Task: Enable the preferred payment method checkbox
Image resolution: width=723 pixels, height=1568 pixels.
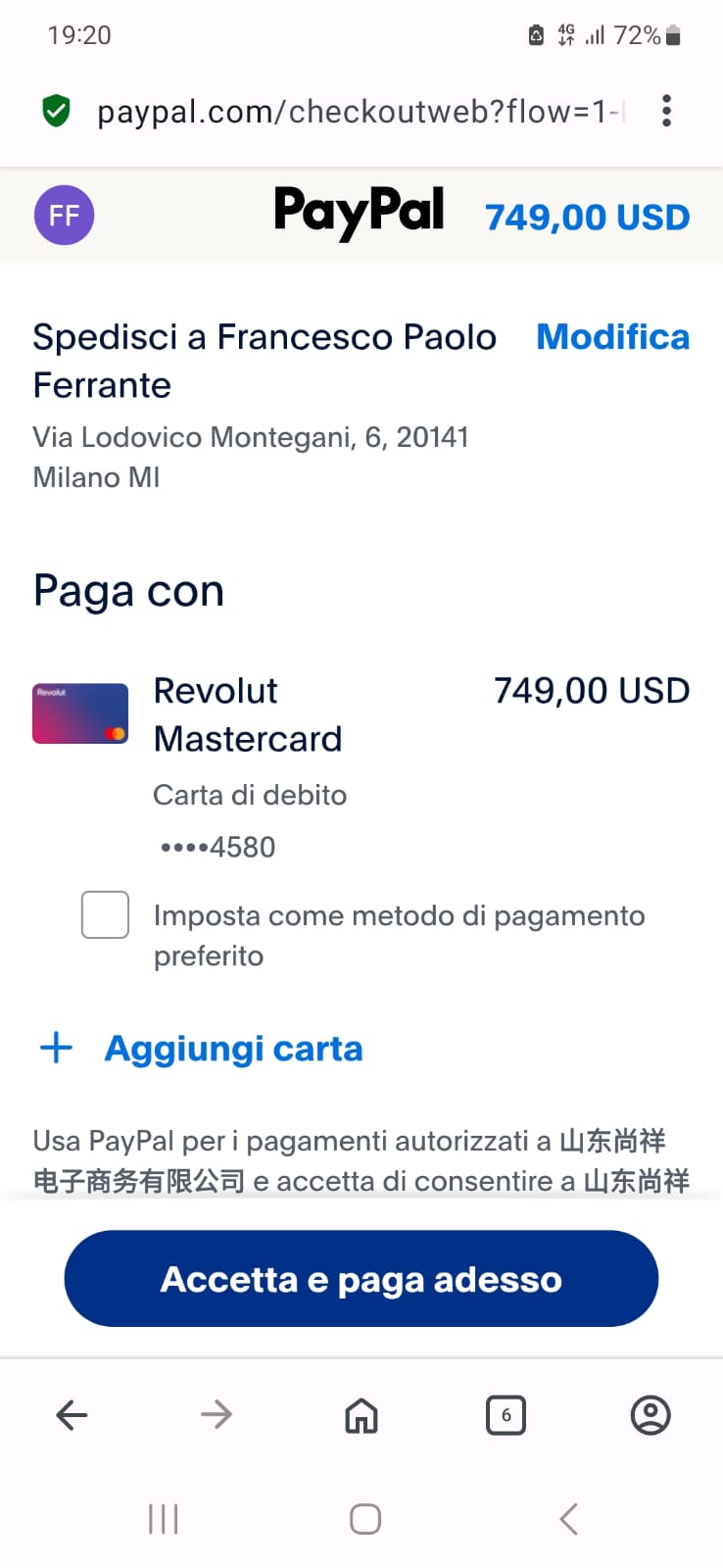Action: click(105, 914)
